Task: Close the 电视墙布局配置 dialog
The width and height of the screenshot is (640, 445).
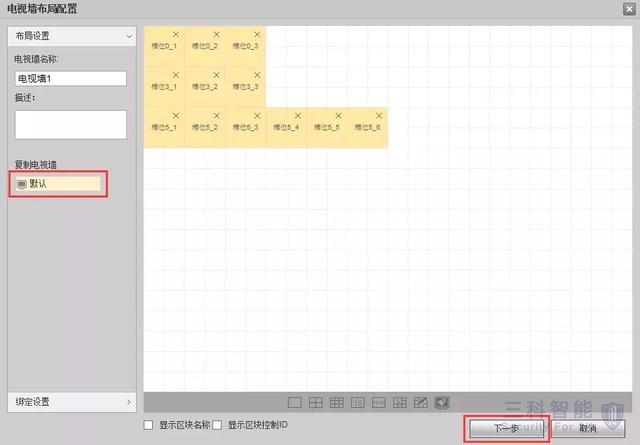Action: [626, 9]
